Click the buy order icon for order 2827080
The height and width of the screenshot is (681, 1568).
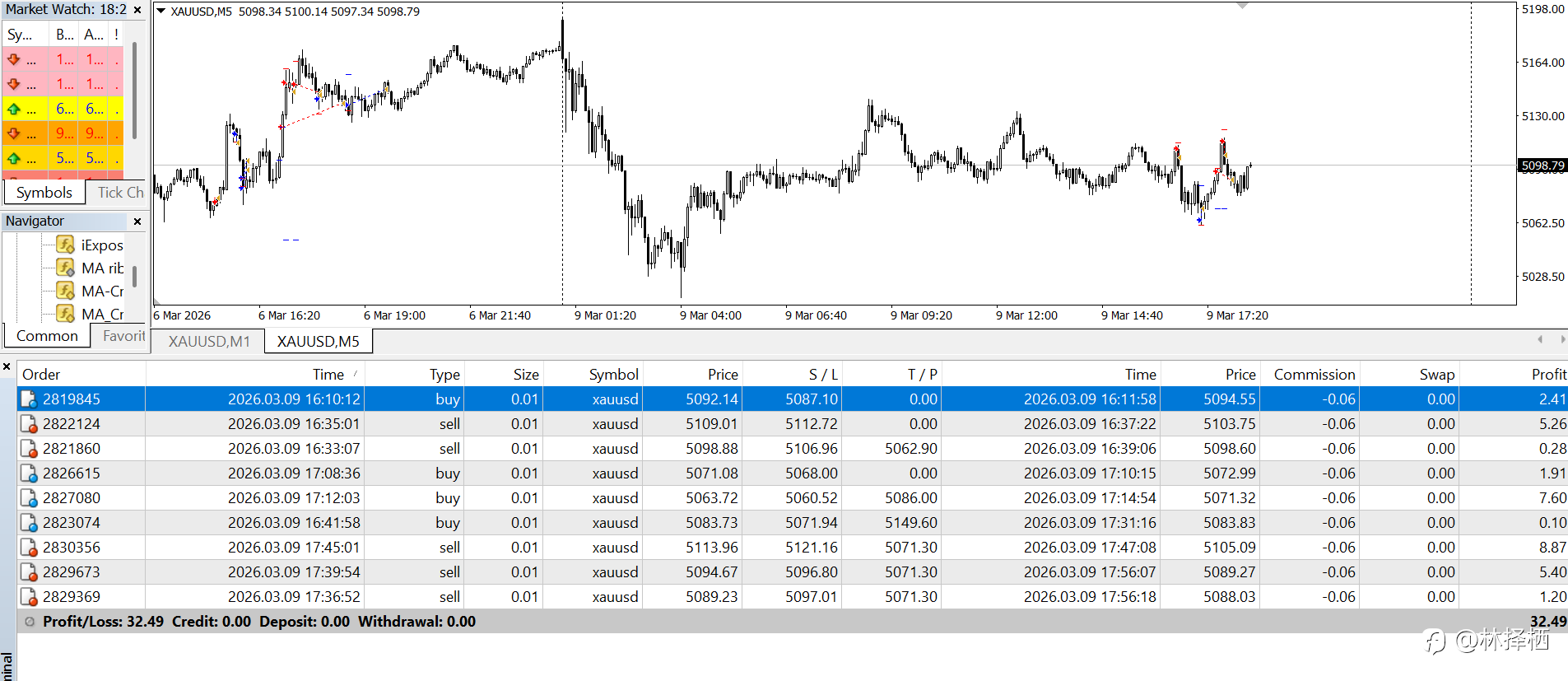point(29,498)
